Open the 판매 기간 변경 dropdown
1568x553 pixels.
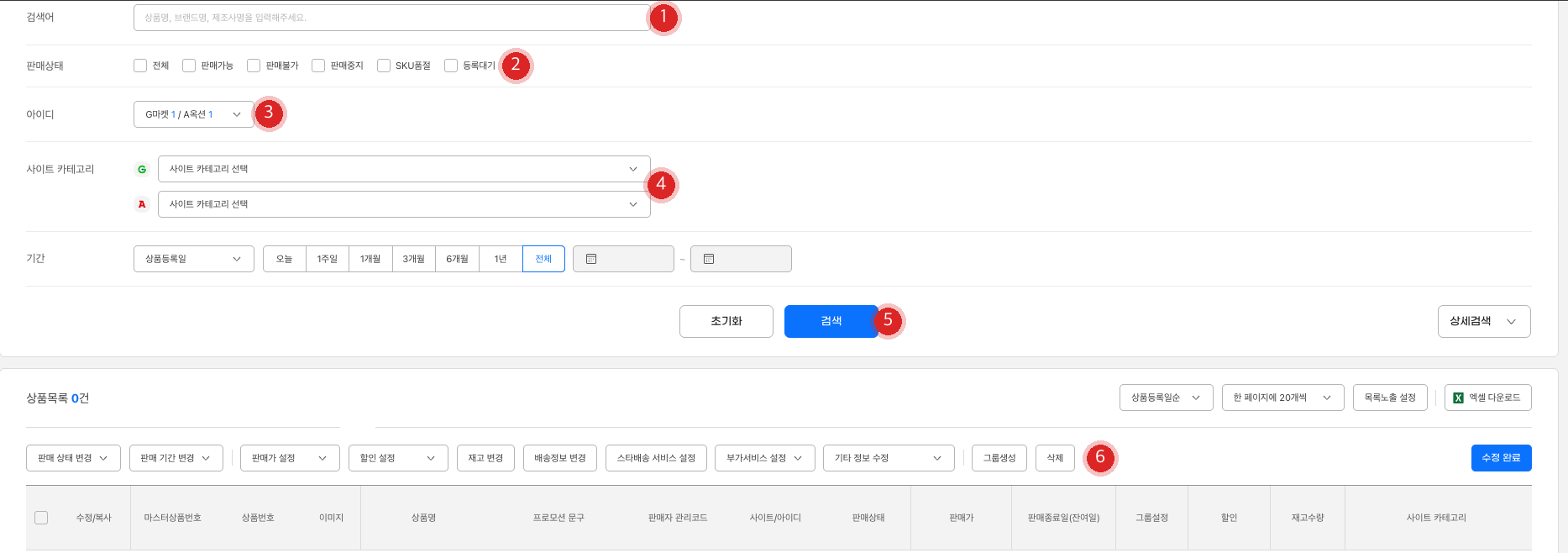pos(176,458)
